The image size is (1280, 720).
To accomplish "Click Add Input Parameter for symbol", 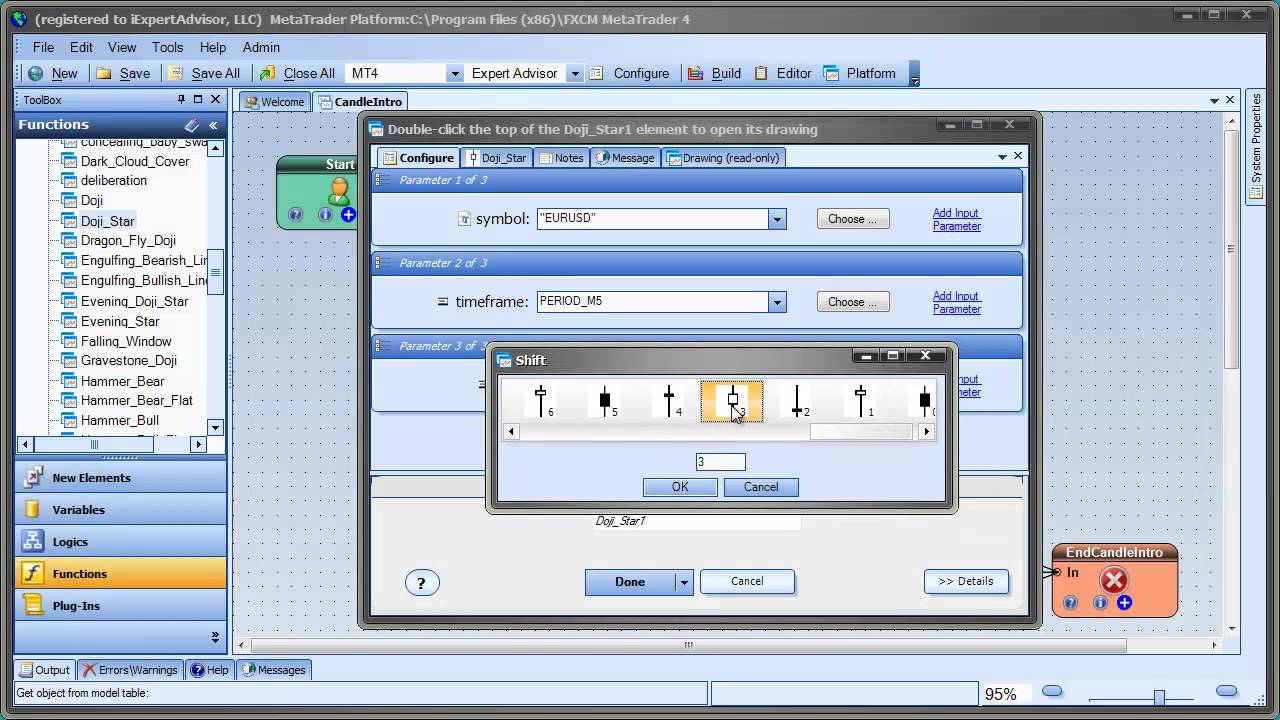I will click(x=956, y=219).
